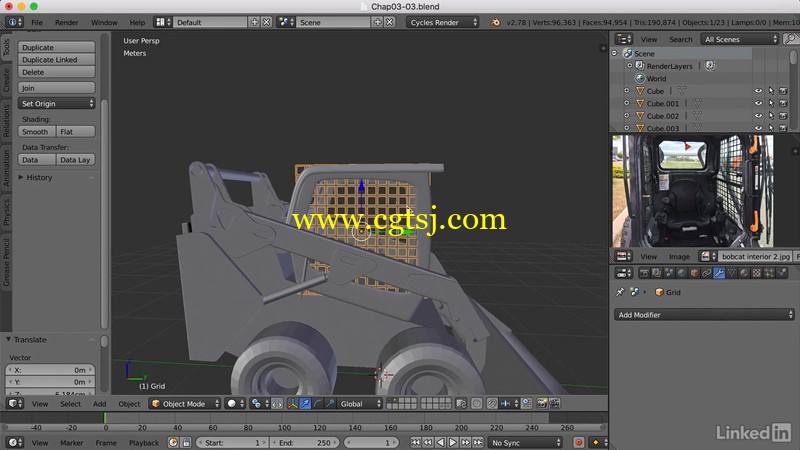Open the Particles properties tab
This screenshot has width=800, height=450.
tap(769, 273)
